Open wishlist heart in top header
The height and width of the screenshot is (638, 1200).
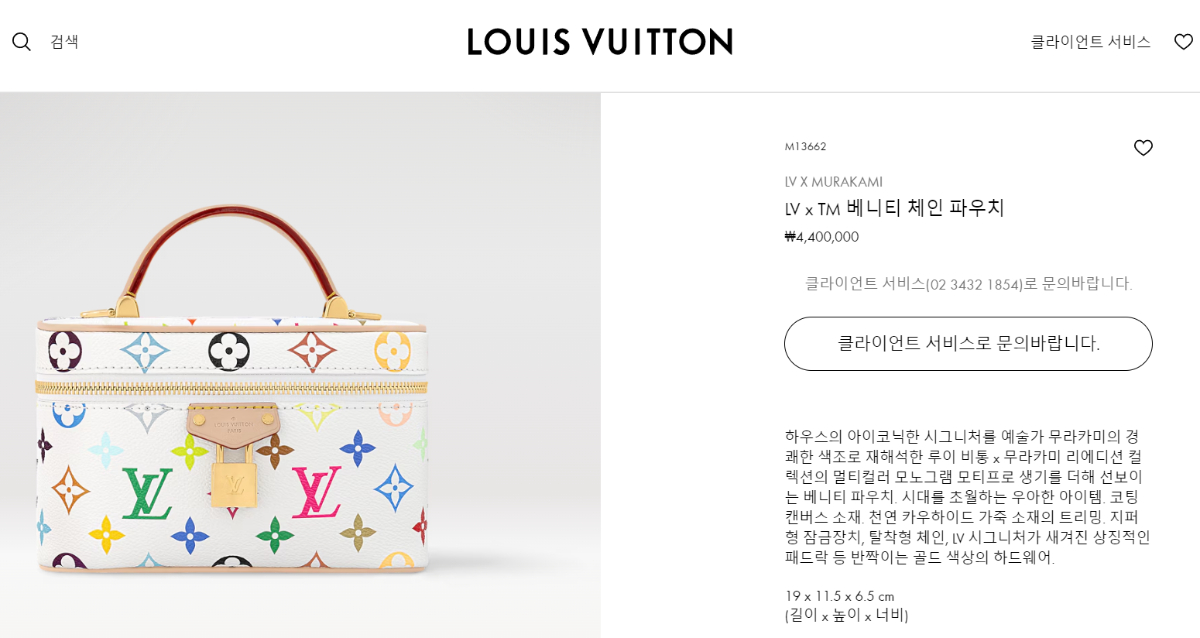[x=1183, y=42]
